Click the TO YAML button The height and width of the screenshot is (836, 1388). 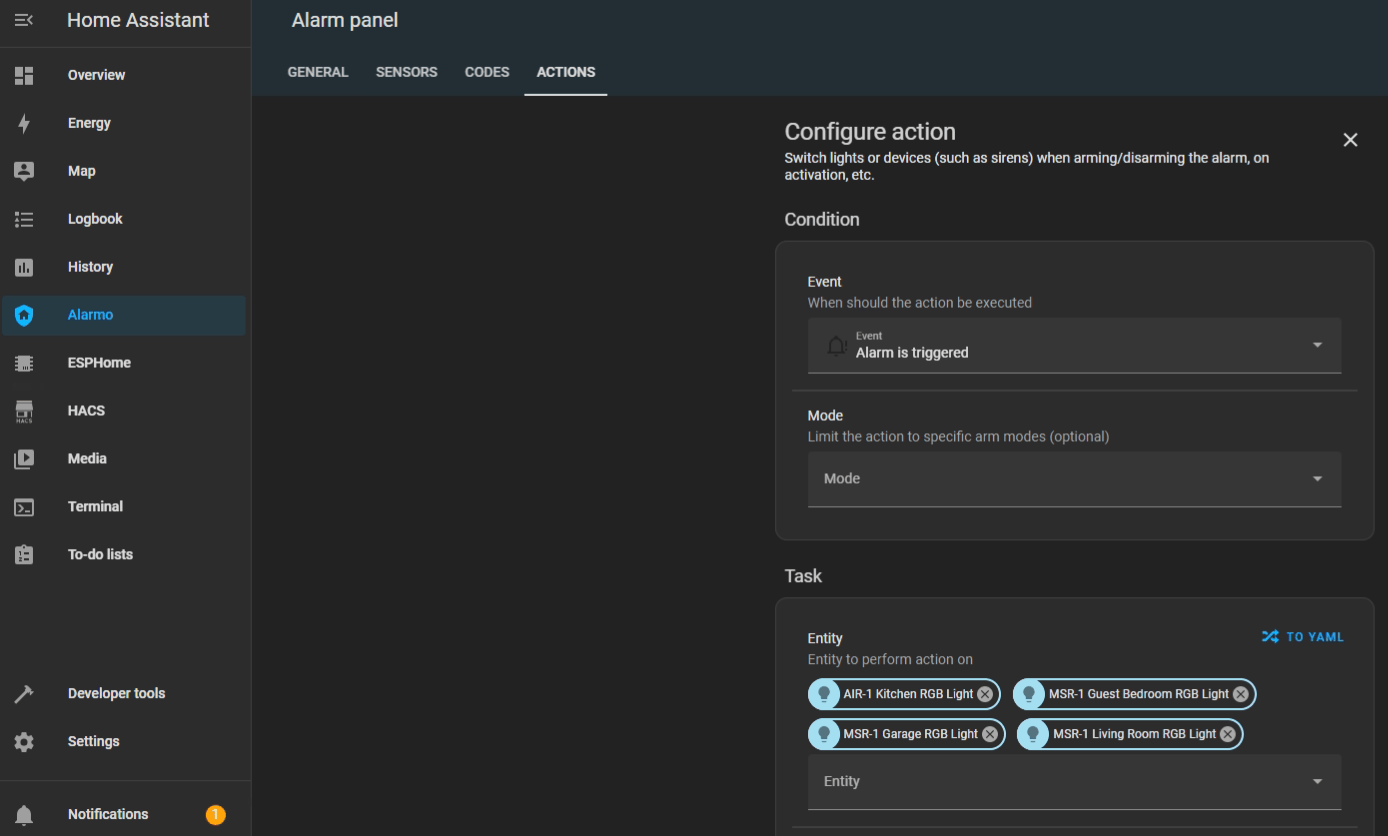(x=1302, y=637)
